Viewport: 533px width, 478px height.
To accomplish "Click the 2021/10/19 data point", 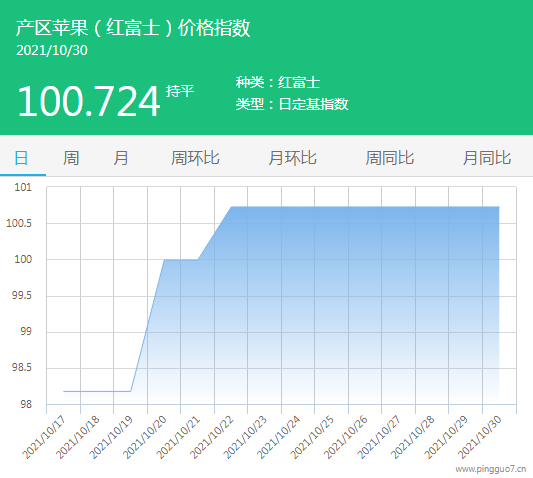I will click(131, 391).
